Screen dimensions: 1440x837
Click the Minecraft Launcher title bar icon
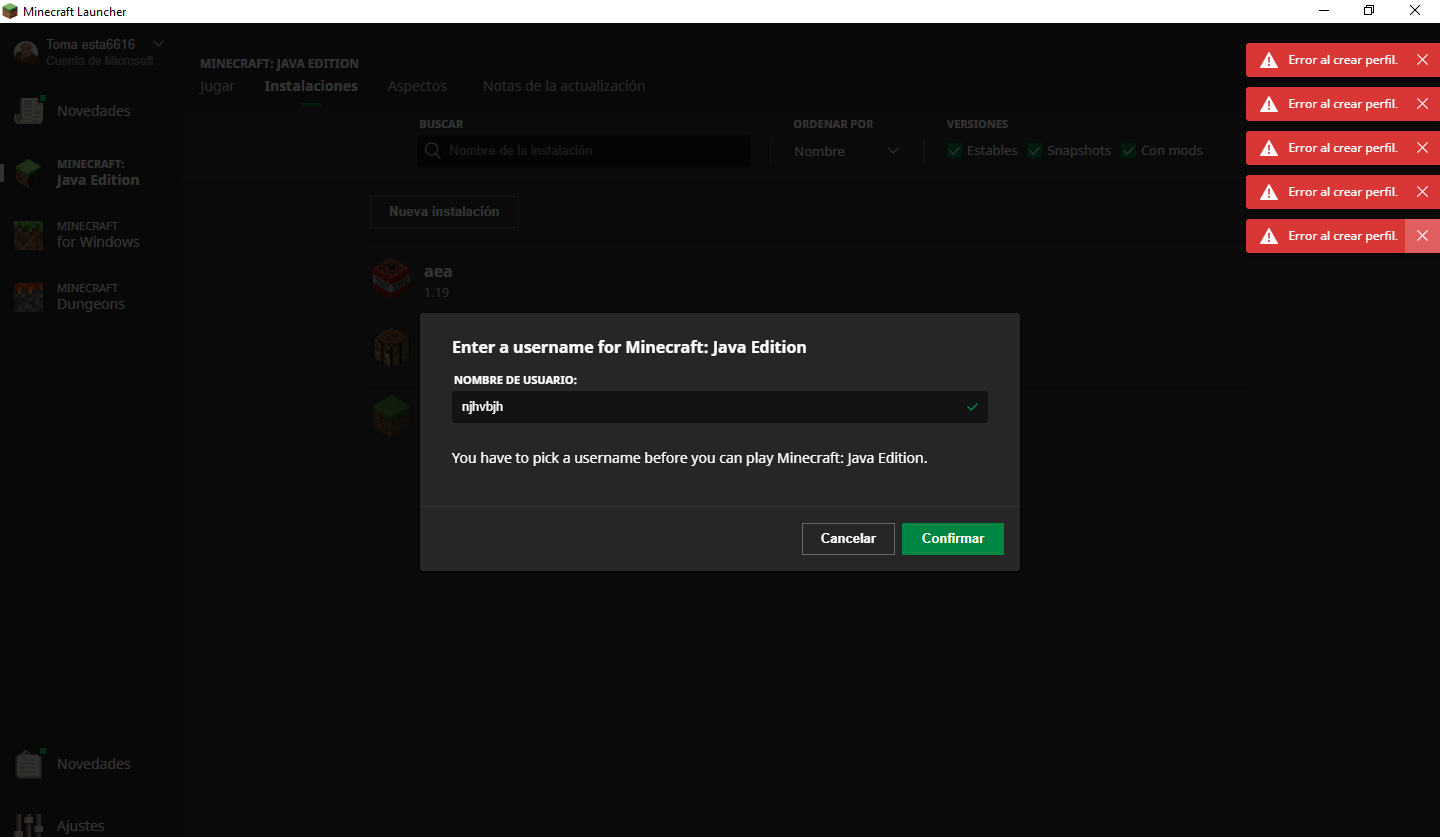[10, 11]
